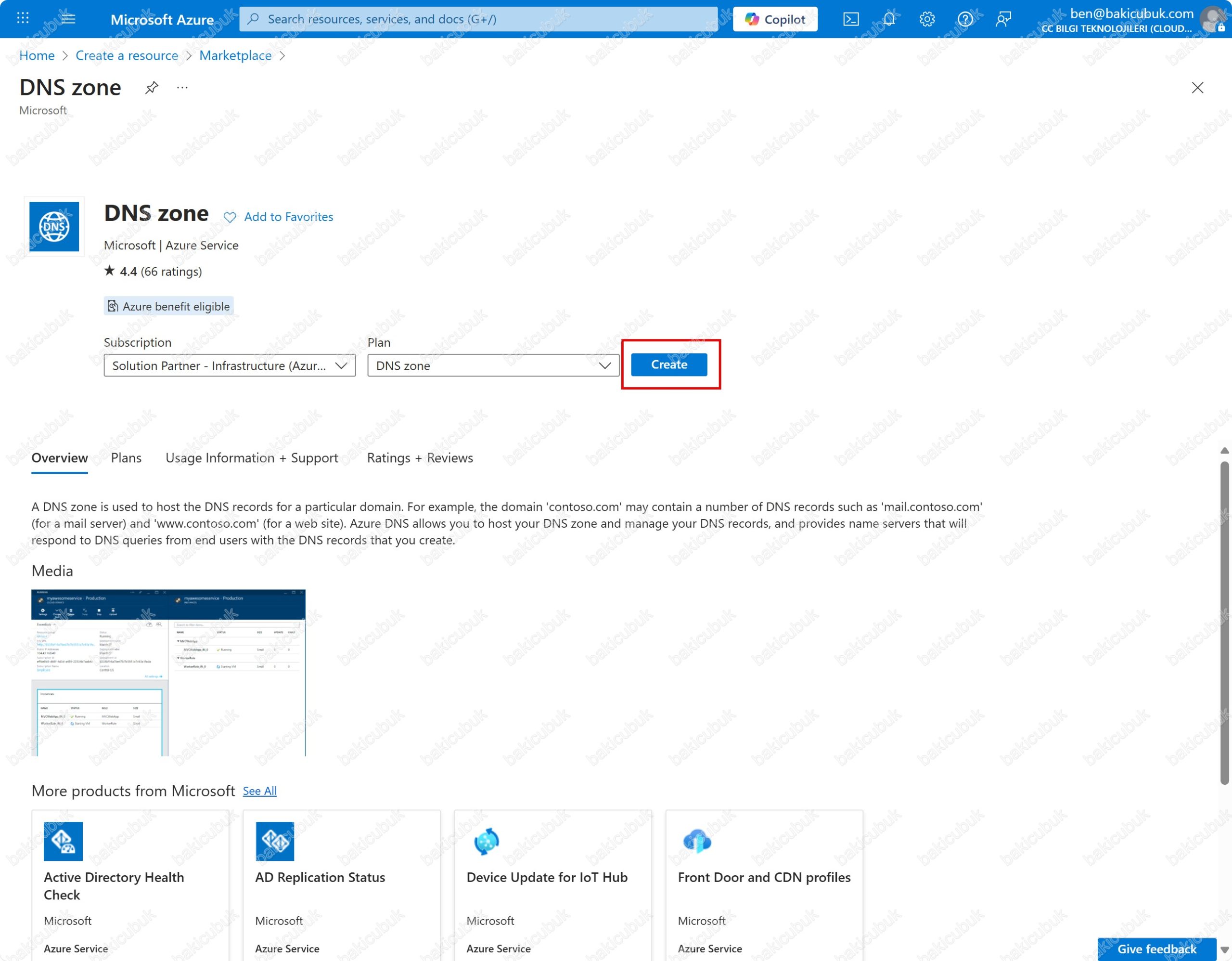The image size is (1232, 961).
Task: Open the Azure portal waffle menu icon
Action: click(23, 19)
